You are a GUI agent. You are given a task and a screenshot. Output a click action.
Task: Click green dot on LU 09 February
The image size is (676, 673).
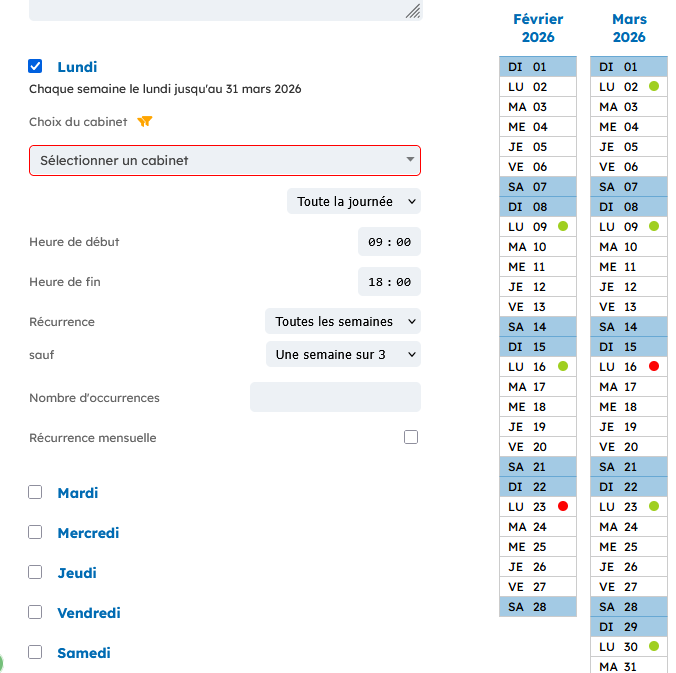click(x=563, y=227)
